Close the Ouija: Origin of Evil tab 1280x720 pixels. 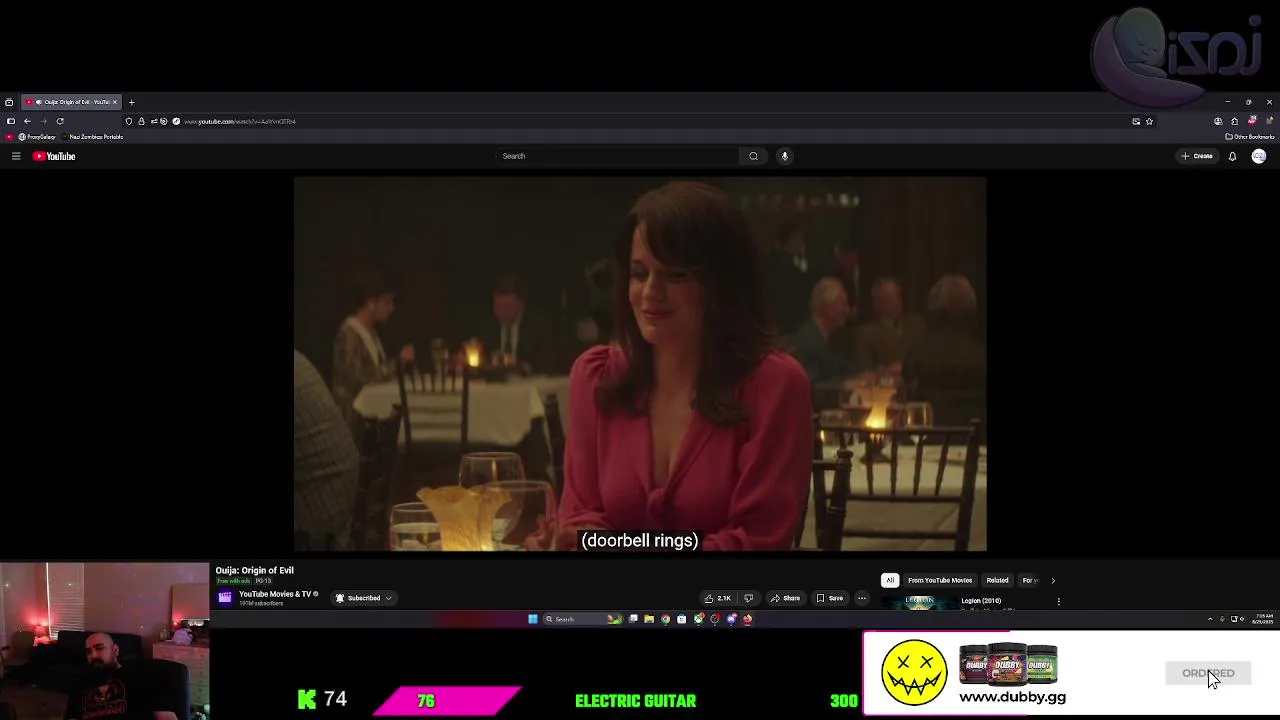115,102
